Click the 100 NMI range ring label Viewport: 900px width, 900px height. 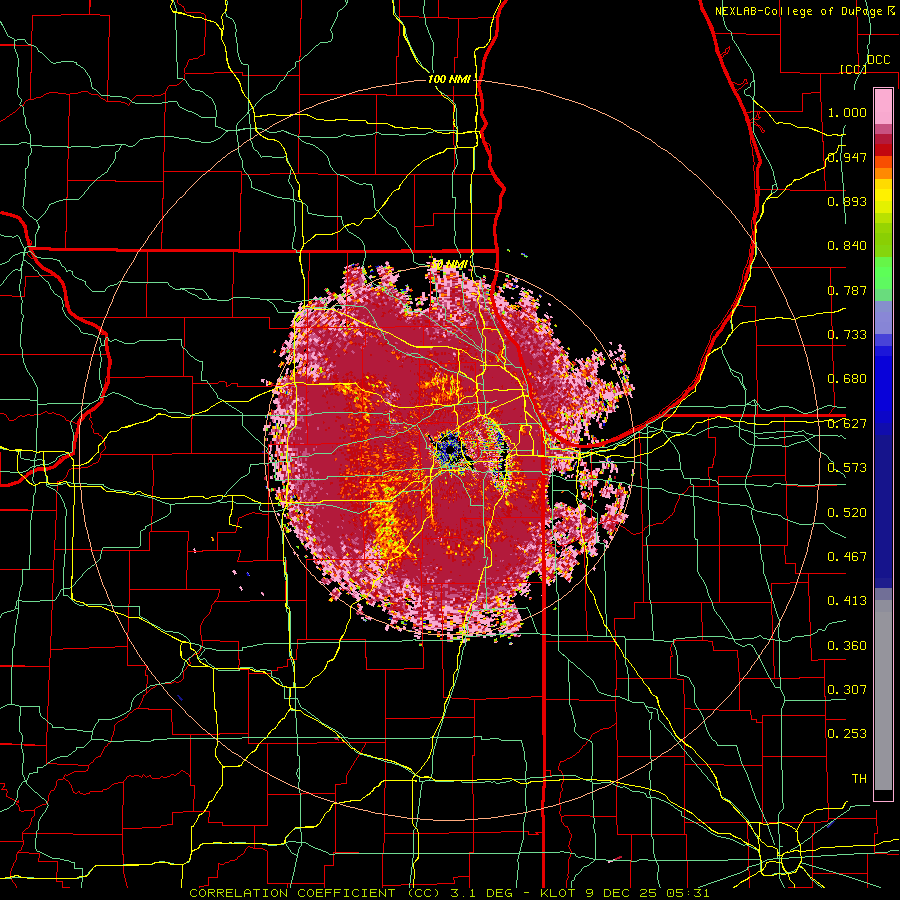(449, 79)
